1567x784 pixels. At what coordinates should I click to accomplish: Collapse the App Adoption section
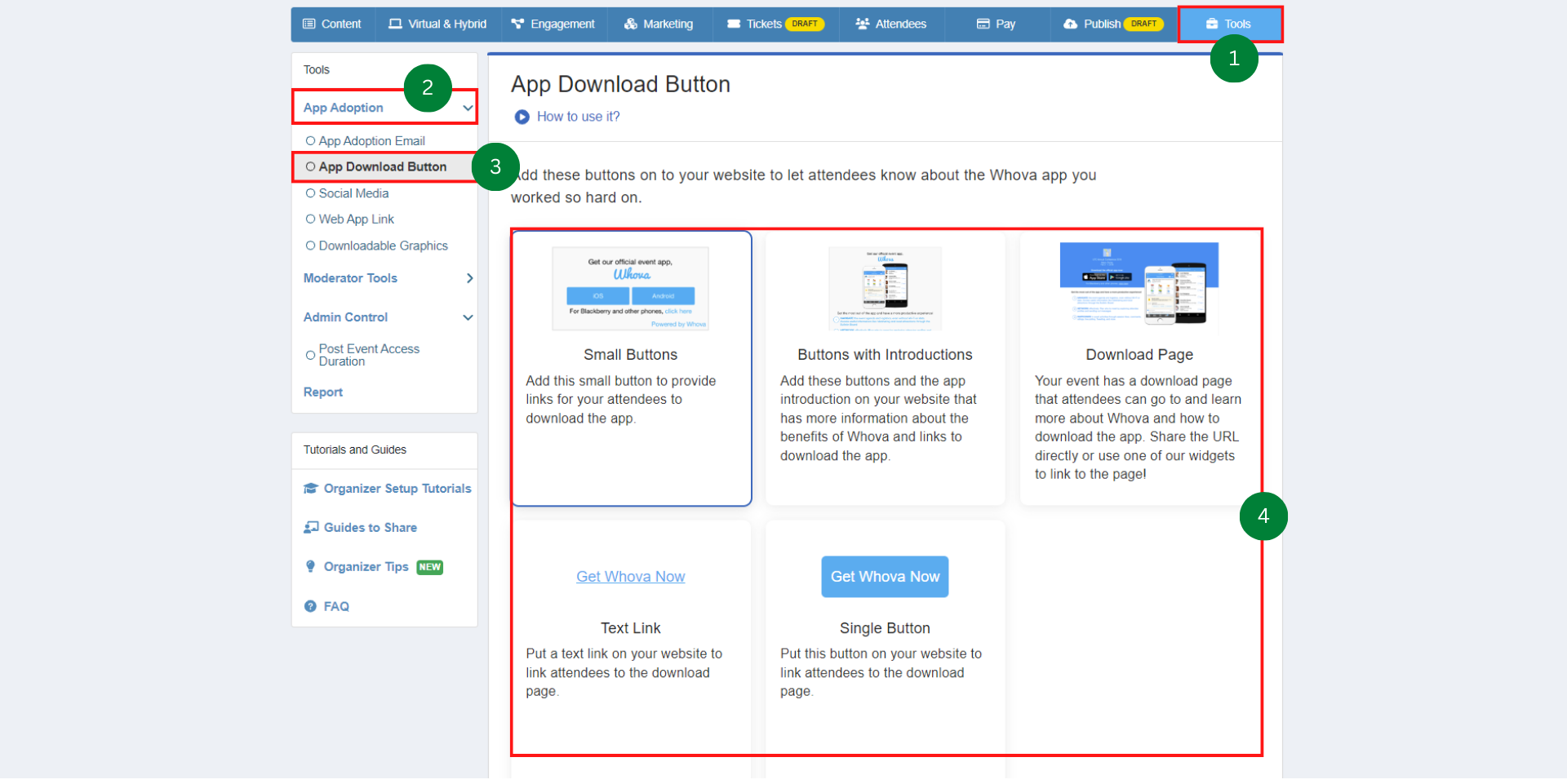(468, 107)
